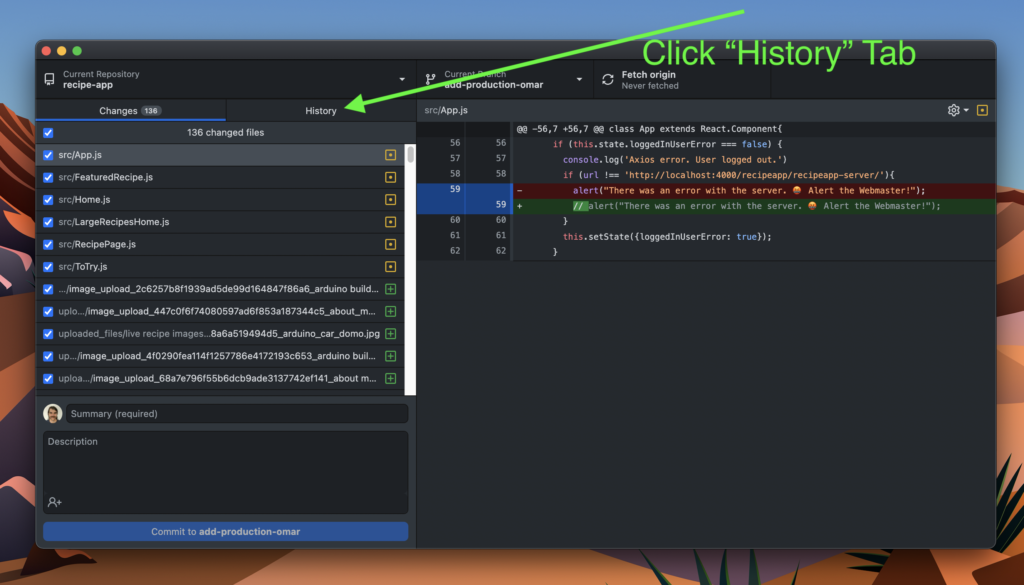Click the branch icon near add-production-omar
The width and height of the screenshot is (1024, 585).
tap(429, 79)
